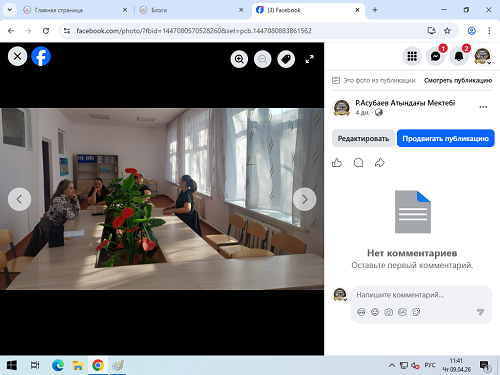Click the meeting room photo
The width and height of the screenshot is (500, 375).
[162, 199]
